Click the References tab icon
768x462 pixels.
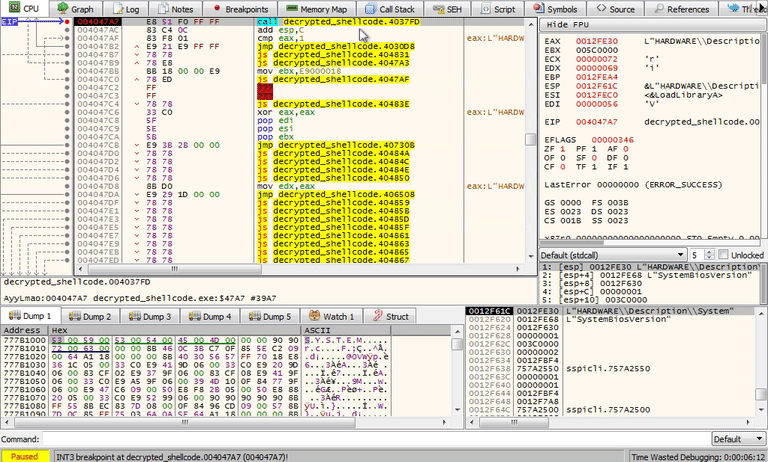[657, 9]
